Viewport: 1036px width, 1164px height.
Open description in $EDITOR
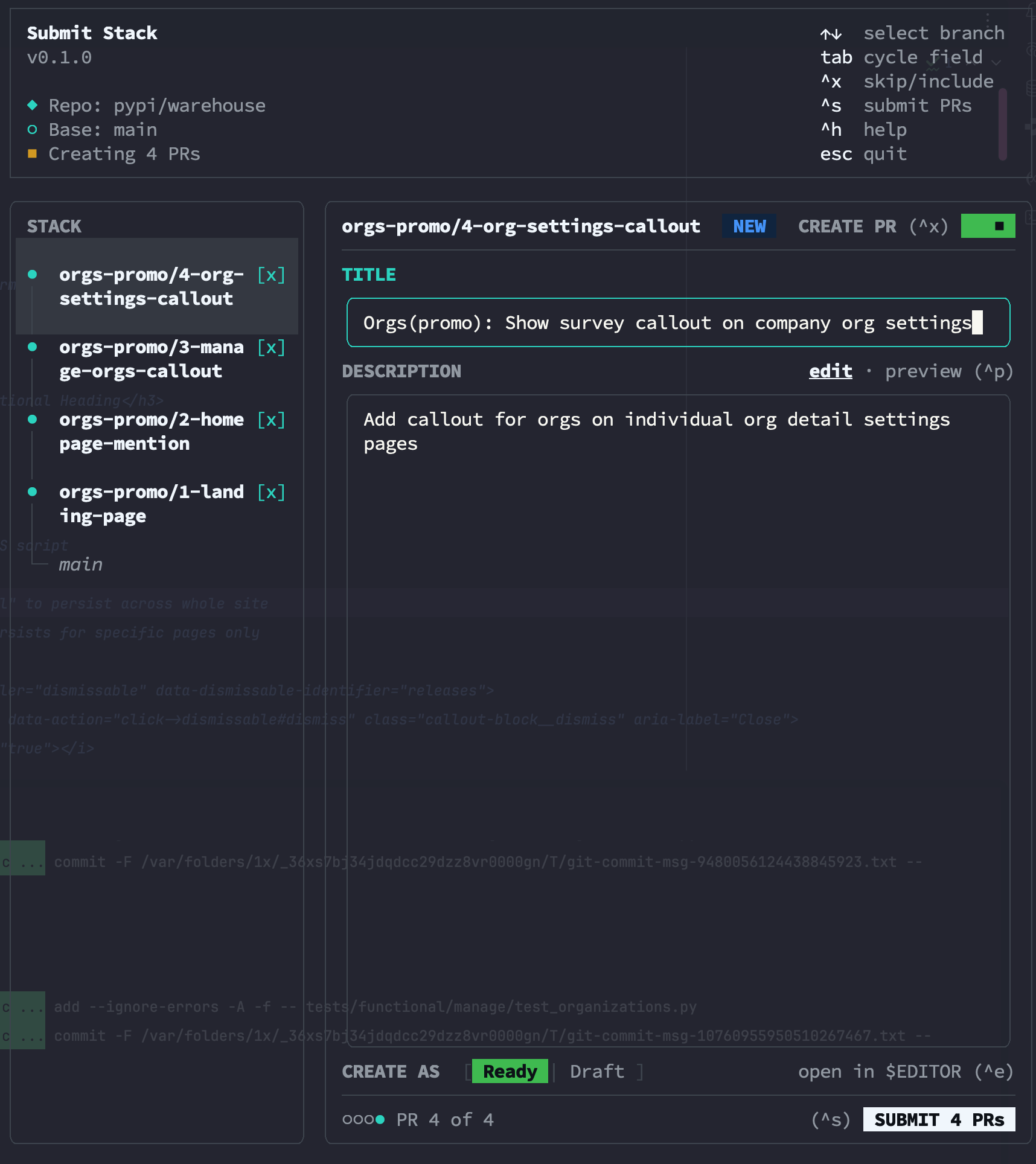coord(906,1071)
